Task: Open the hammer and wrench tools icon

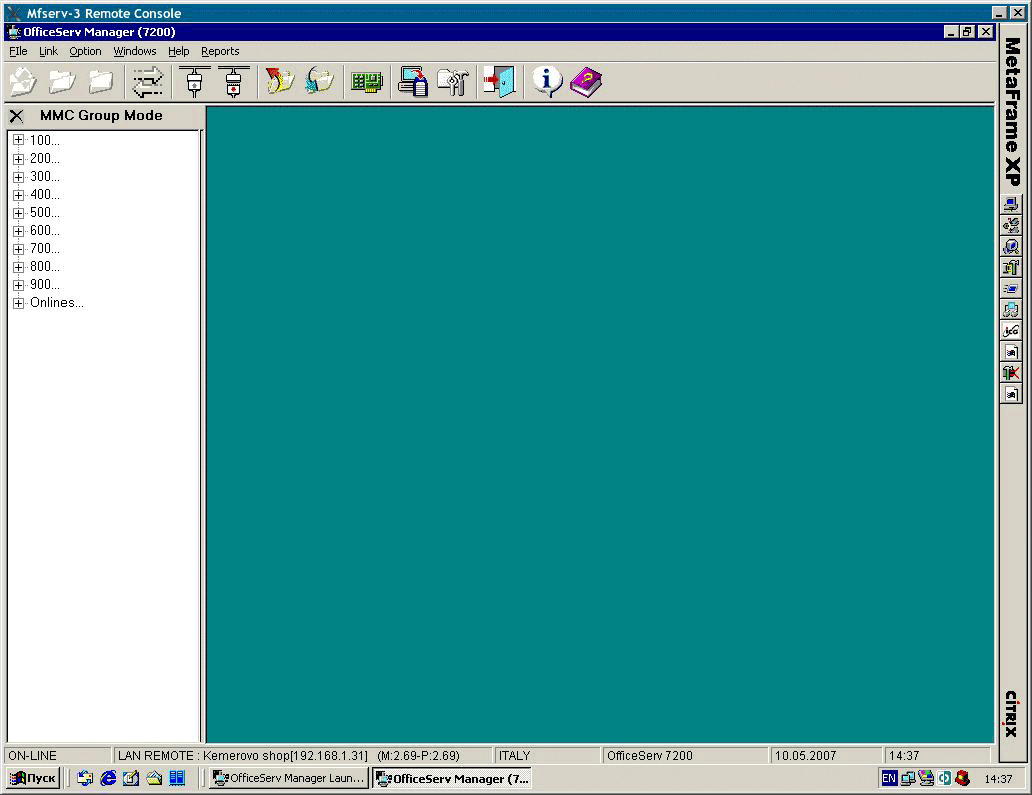Action: [453, 82]
